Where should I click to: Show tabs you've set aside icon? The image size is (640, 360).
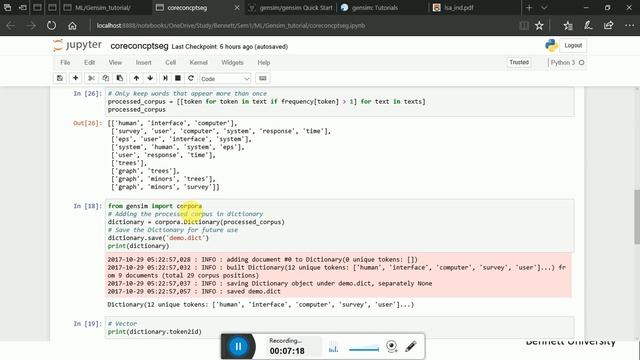tap(7, 8)
